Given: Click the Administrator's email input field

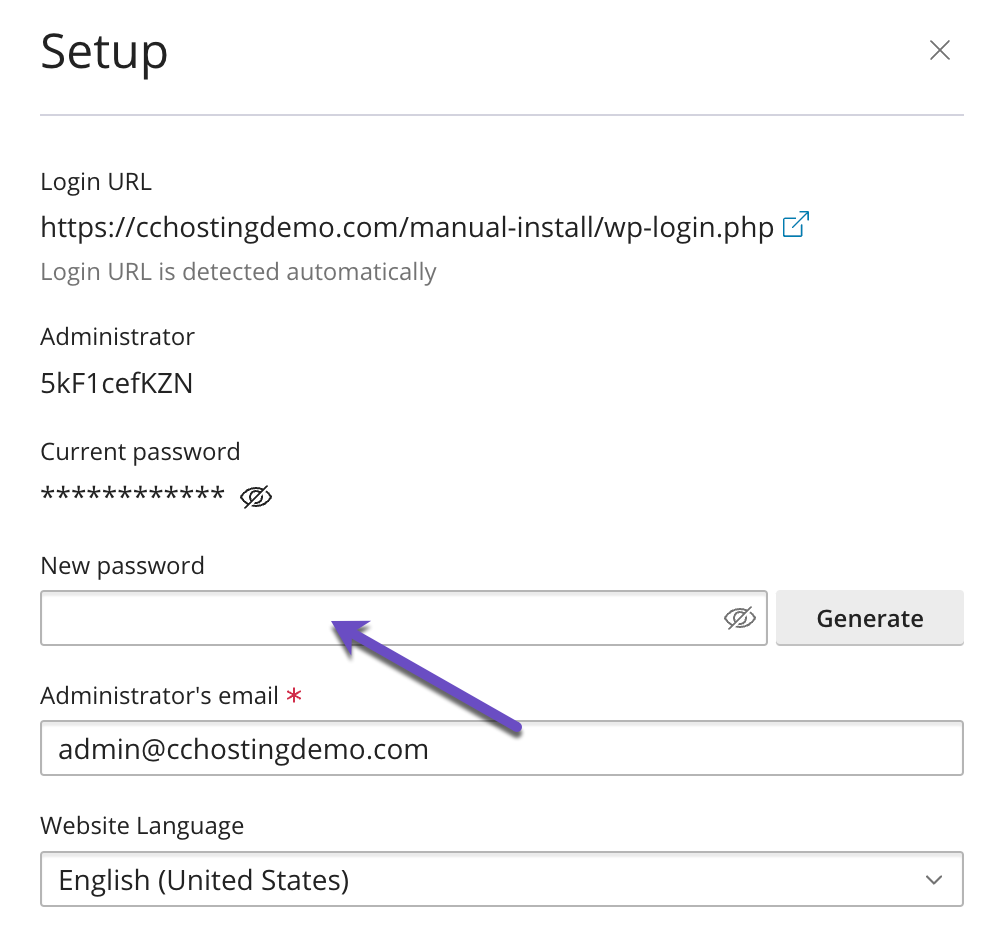Looking at the screenshot, I should click(500, 749).
